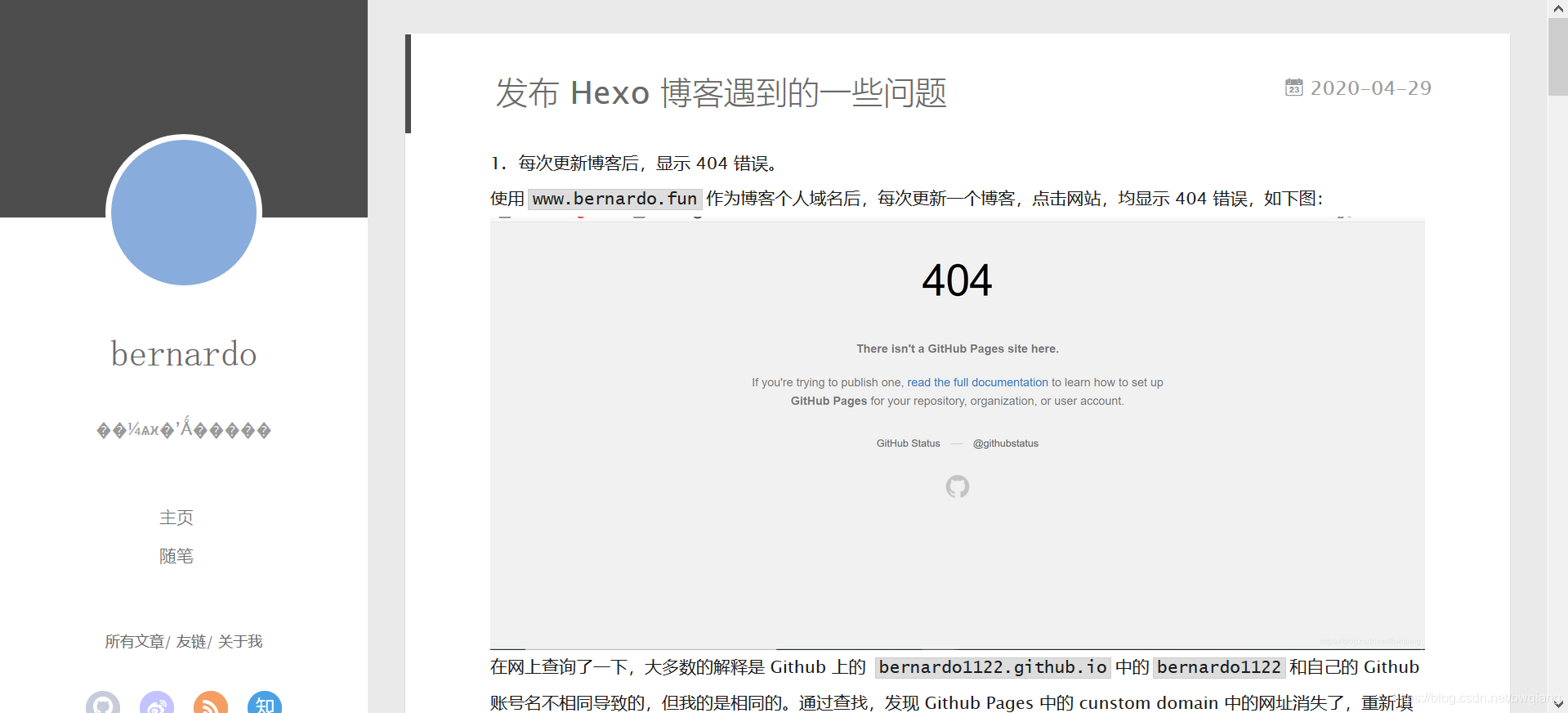Switch to the 所有文章 tab

pyautogui.click(x=135, y=642)
